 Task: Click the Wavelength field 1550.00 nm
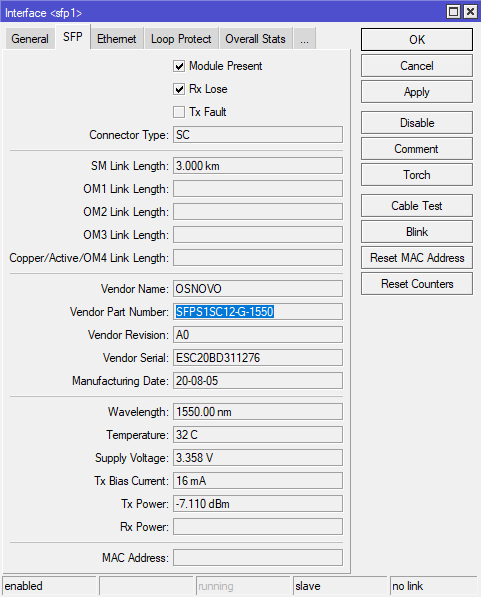pyautogui.click(x=258, y=412)
